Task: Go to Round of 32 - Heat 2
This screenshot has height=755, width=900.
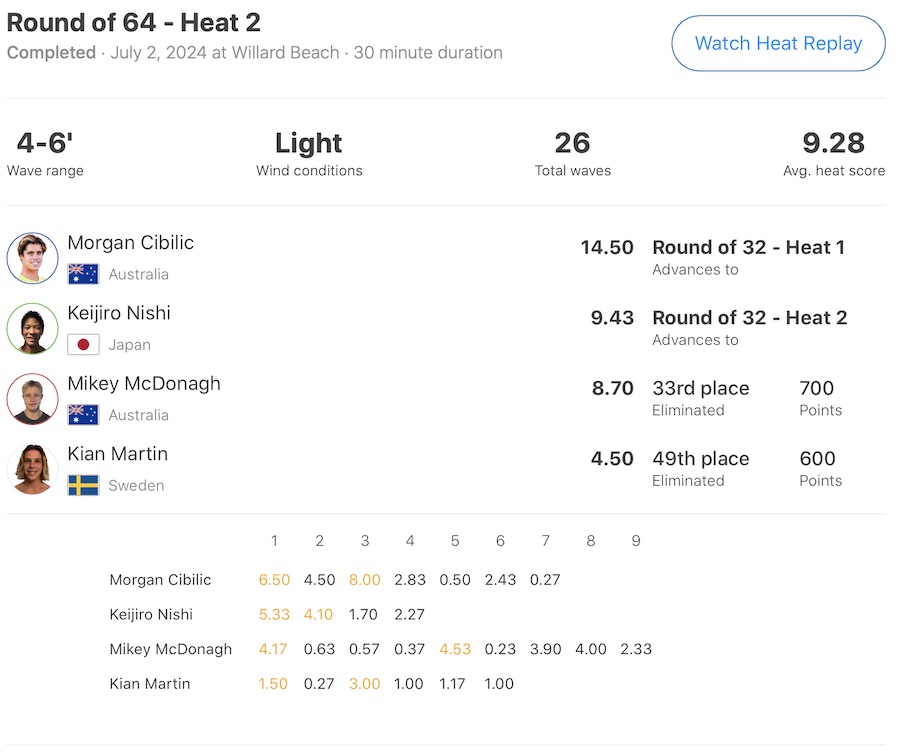Action: point(749,317)
